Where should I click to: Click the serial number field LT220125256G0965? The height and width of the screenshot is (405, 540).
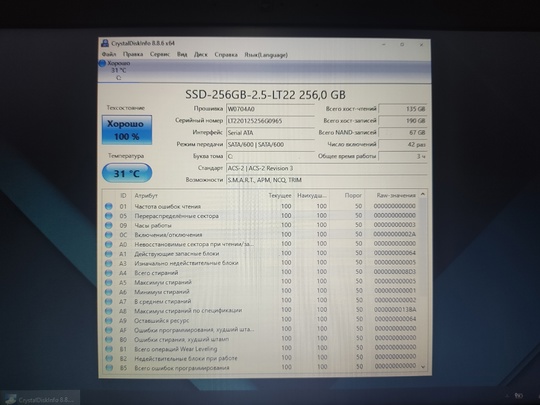point(270,121)
